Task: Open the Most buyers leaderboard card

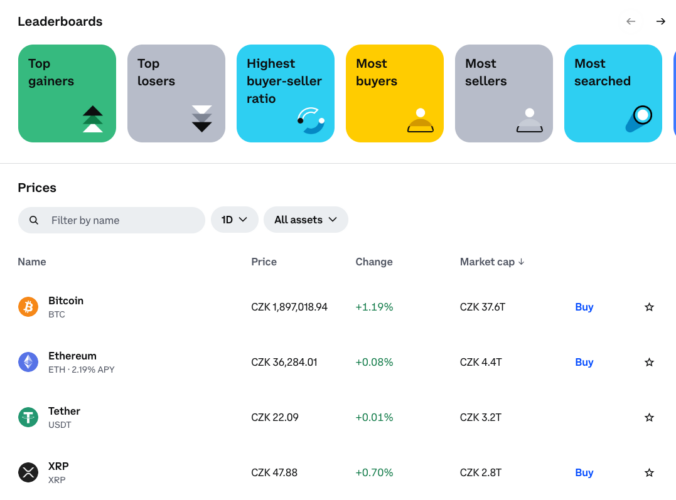Action: (x=394, y=94)
